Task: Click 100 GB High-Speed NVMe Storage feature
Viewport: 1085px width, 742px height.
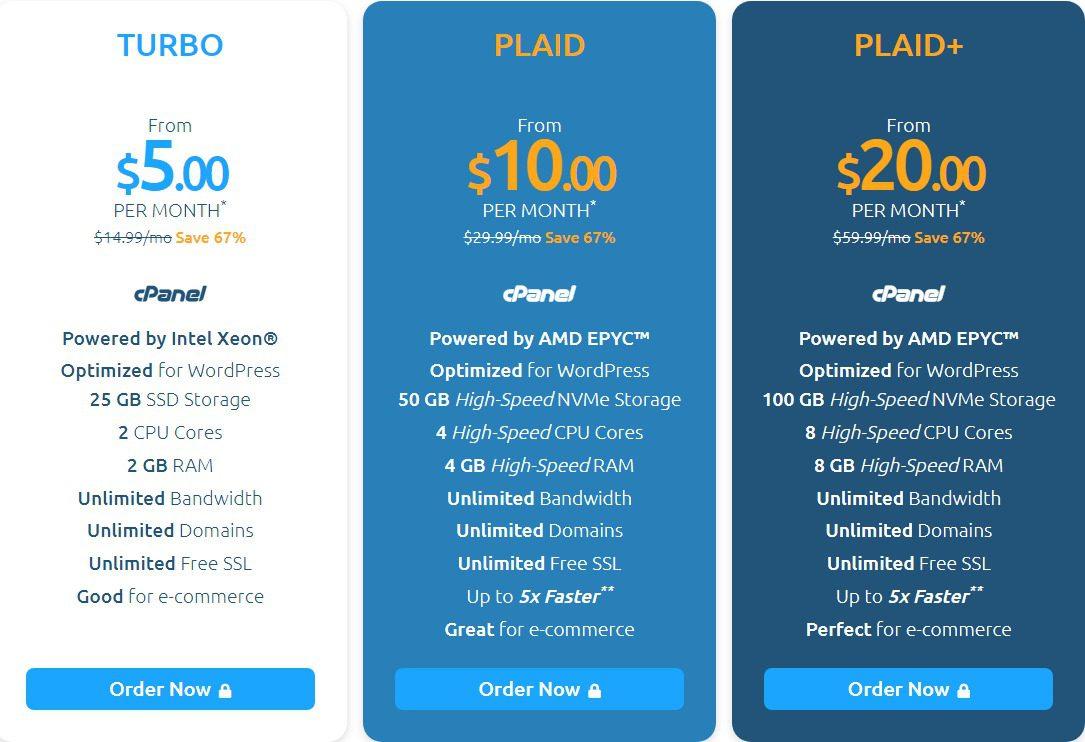Action: coord(909,399)
